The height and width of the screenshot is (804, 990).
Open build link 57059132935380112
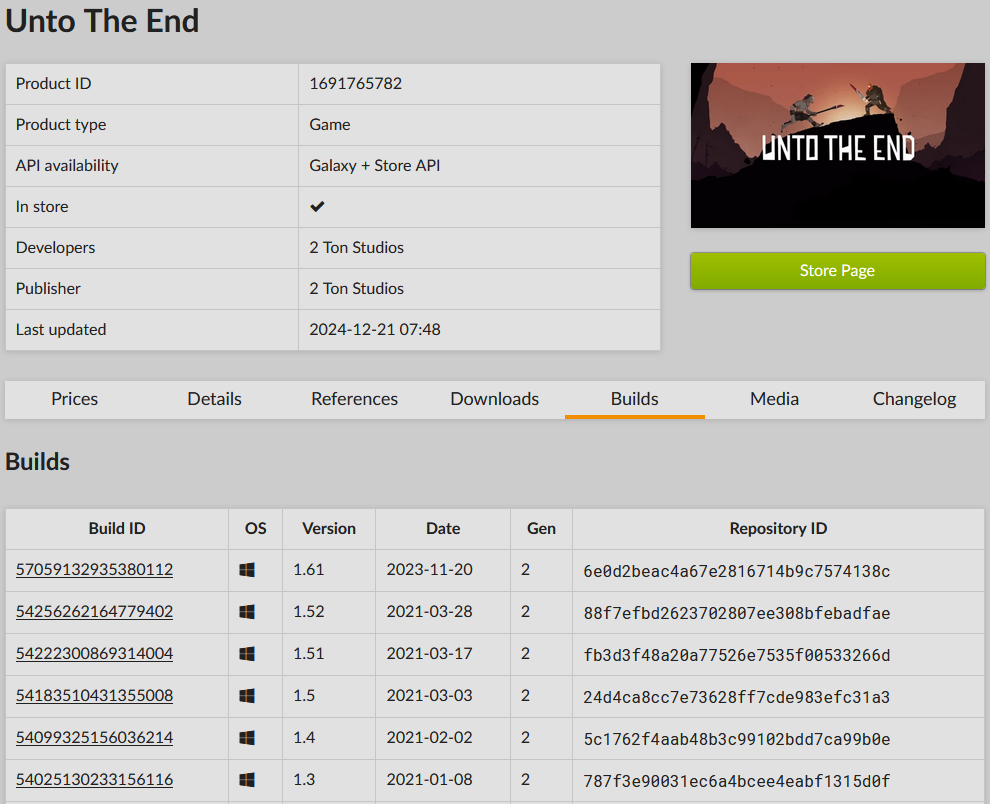coord(94,570)
